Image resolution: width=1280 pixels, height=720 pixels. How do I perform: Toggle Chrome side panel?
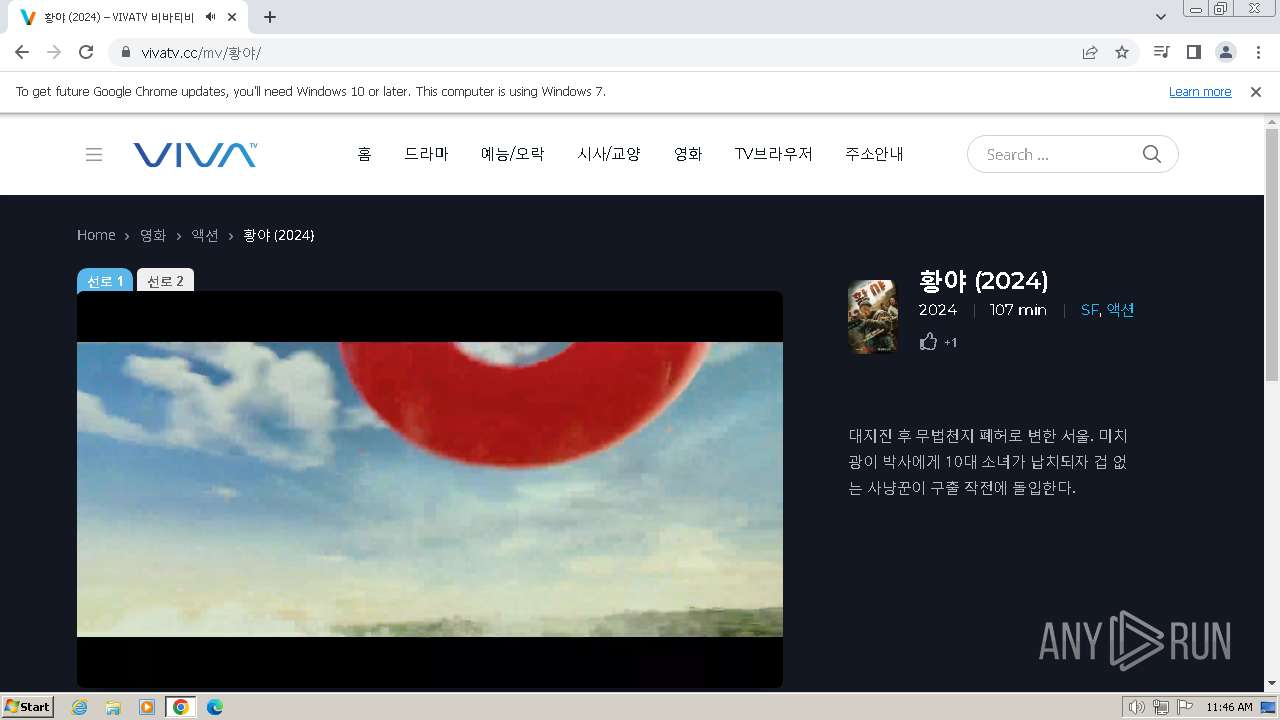point(1193,52)
